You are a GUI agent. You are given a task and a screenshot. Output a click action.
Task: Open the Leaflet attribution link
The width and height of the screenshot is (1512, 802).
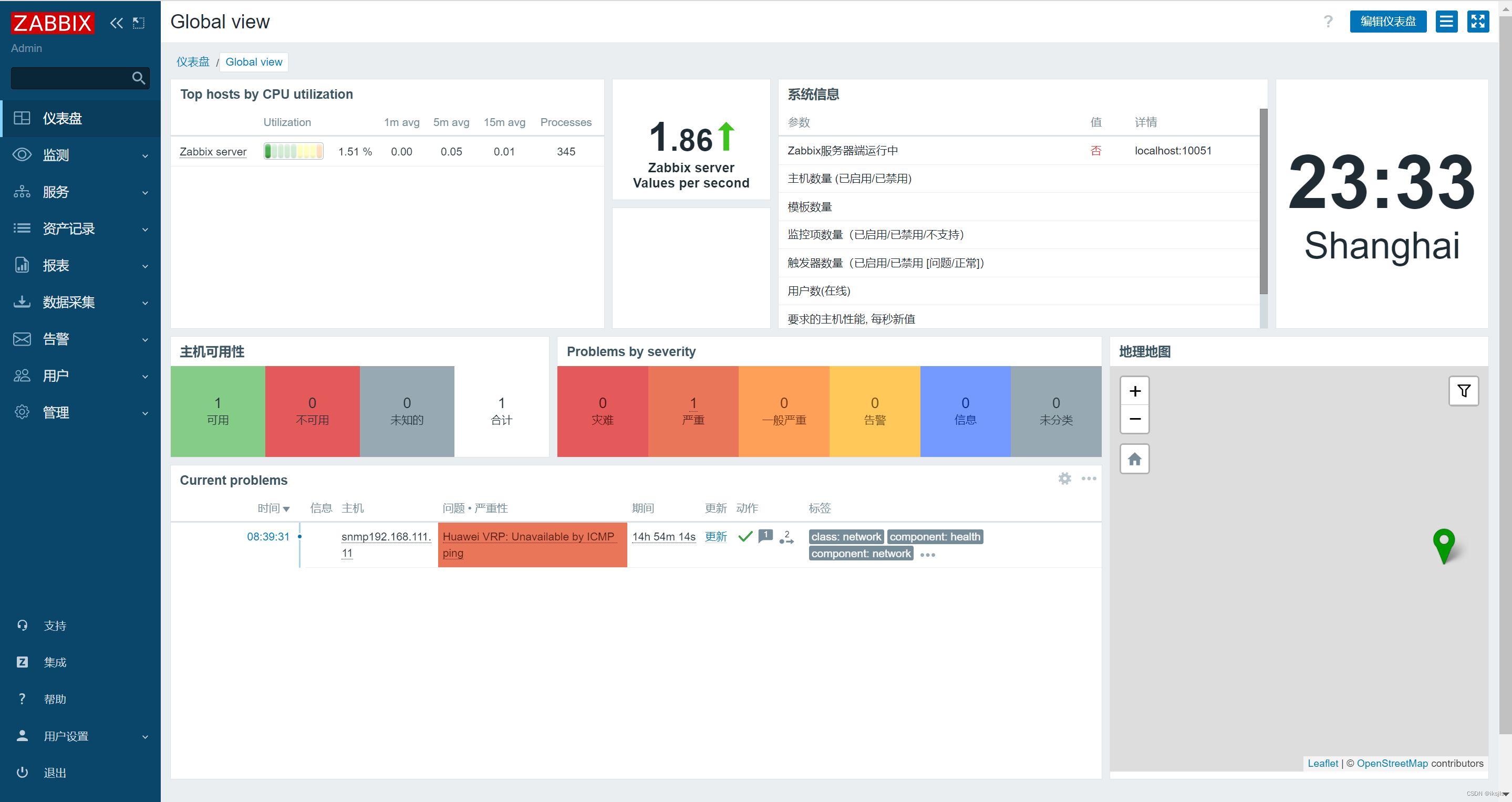(1322, 763)
